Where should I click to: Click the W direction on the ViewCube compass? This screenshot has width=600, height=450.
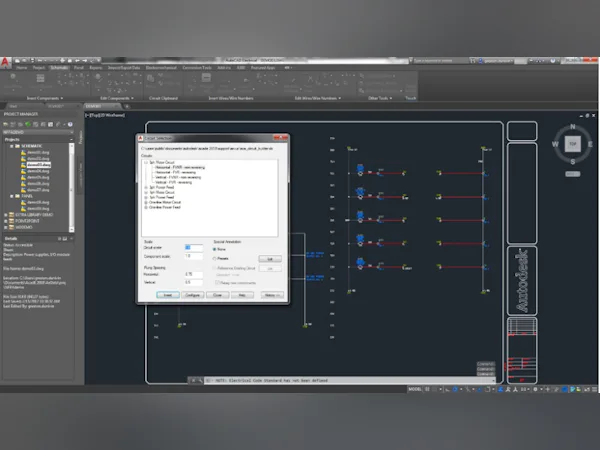point(555,144)
